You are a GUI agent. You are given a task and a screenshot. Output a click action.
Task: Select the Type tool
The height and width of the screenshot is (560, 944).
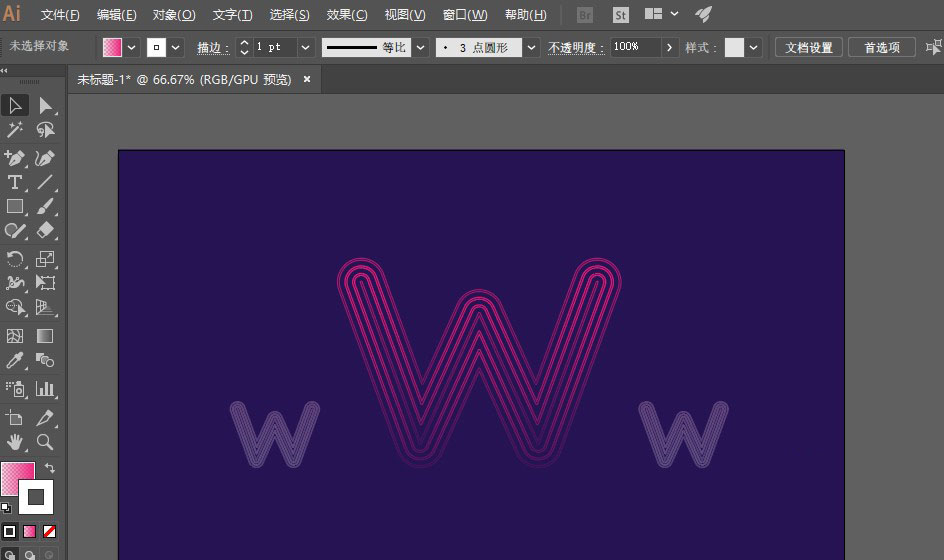point(15,182)
